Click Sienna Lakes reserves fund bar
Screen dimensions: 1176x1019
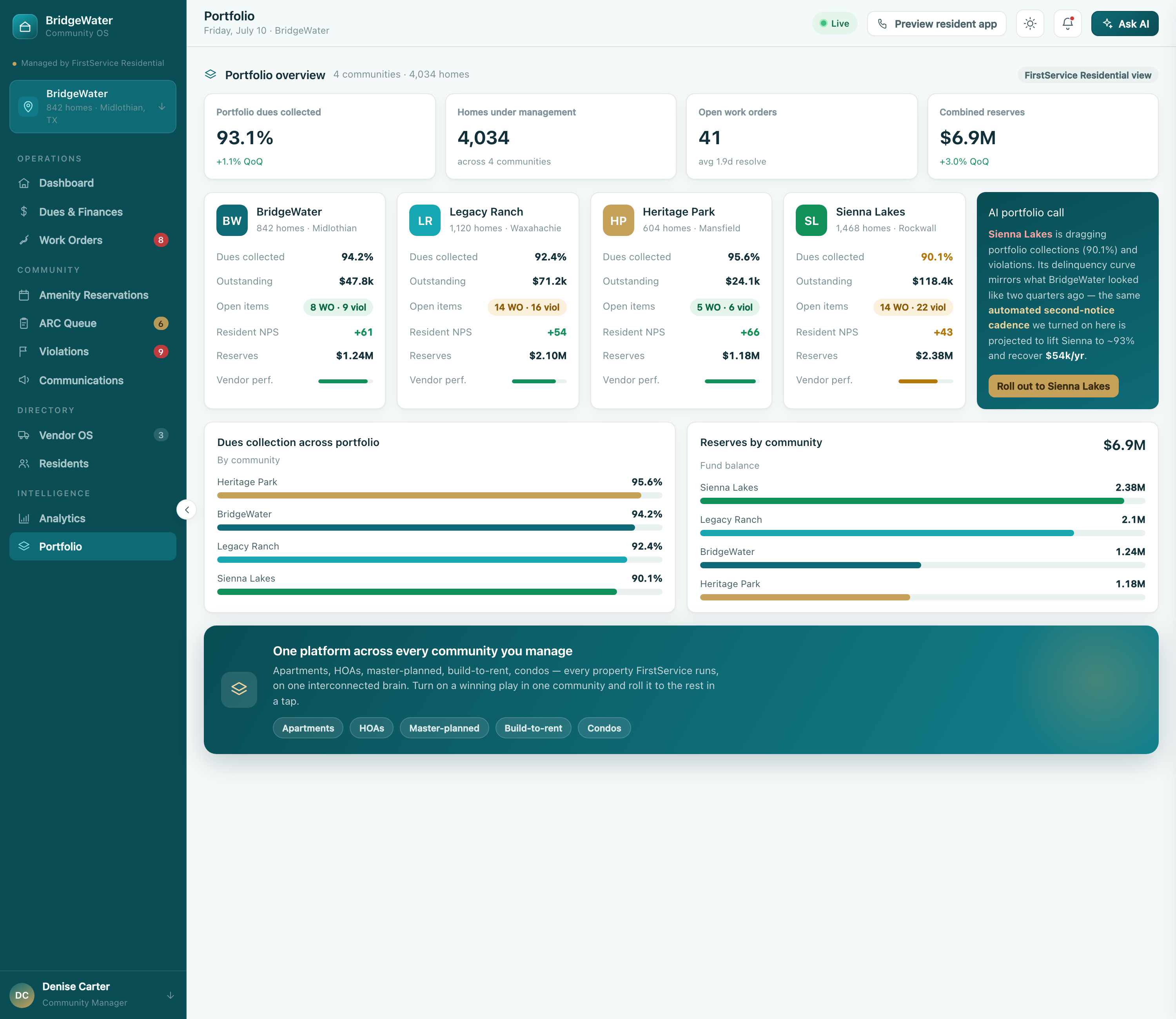(x=922, y=501)
